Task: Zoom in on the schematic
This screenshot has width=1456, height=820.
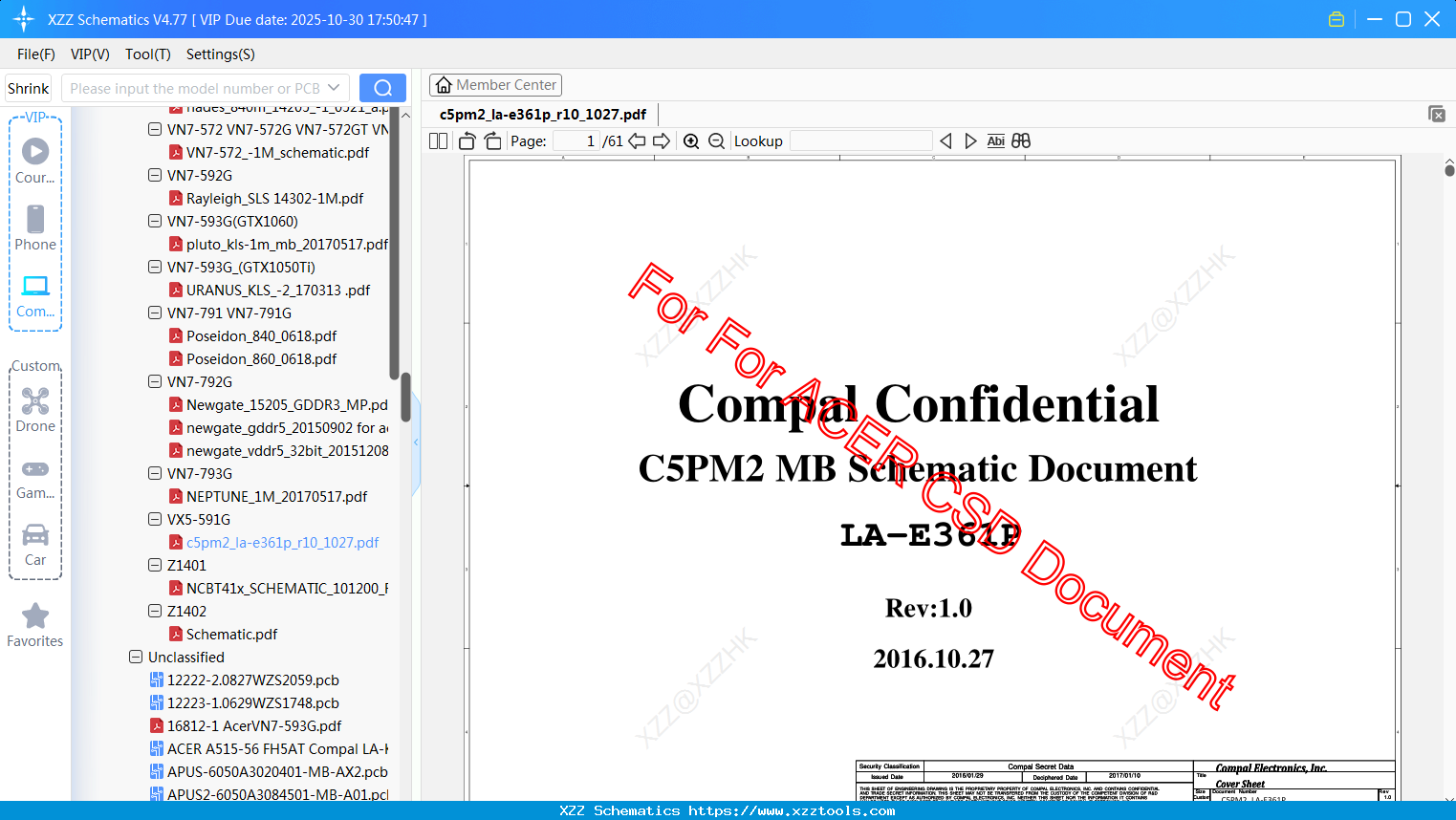Action: click(x=691, y=141)
